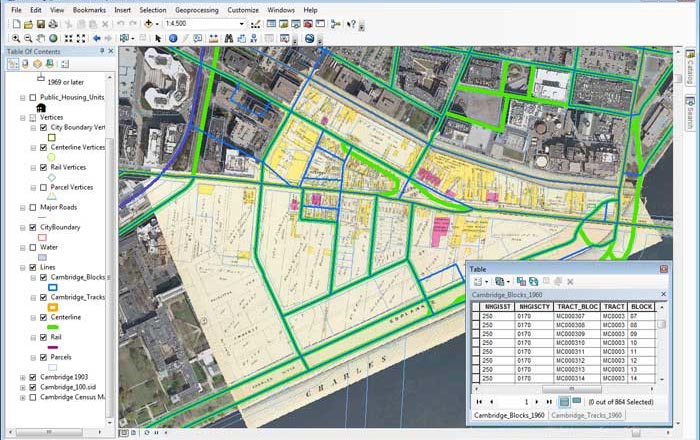
Task: Activate the Measure tool
Action: click(213, 39)
